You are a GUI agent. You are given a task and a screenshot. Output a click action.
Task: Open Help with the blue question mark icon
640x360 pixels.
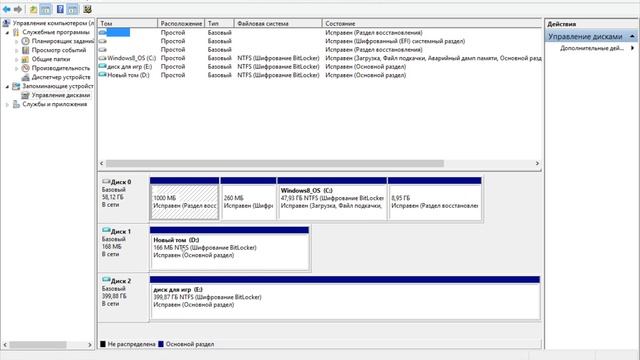(x=60, y=9)
